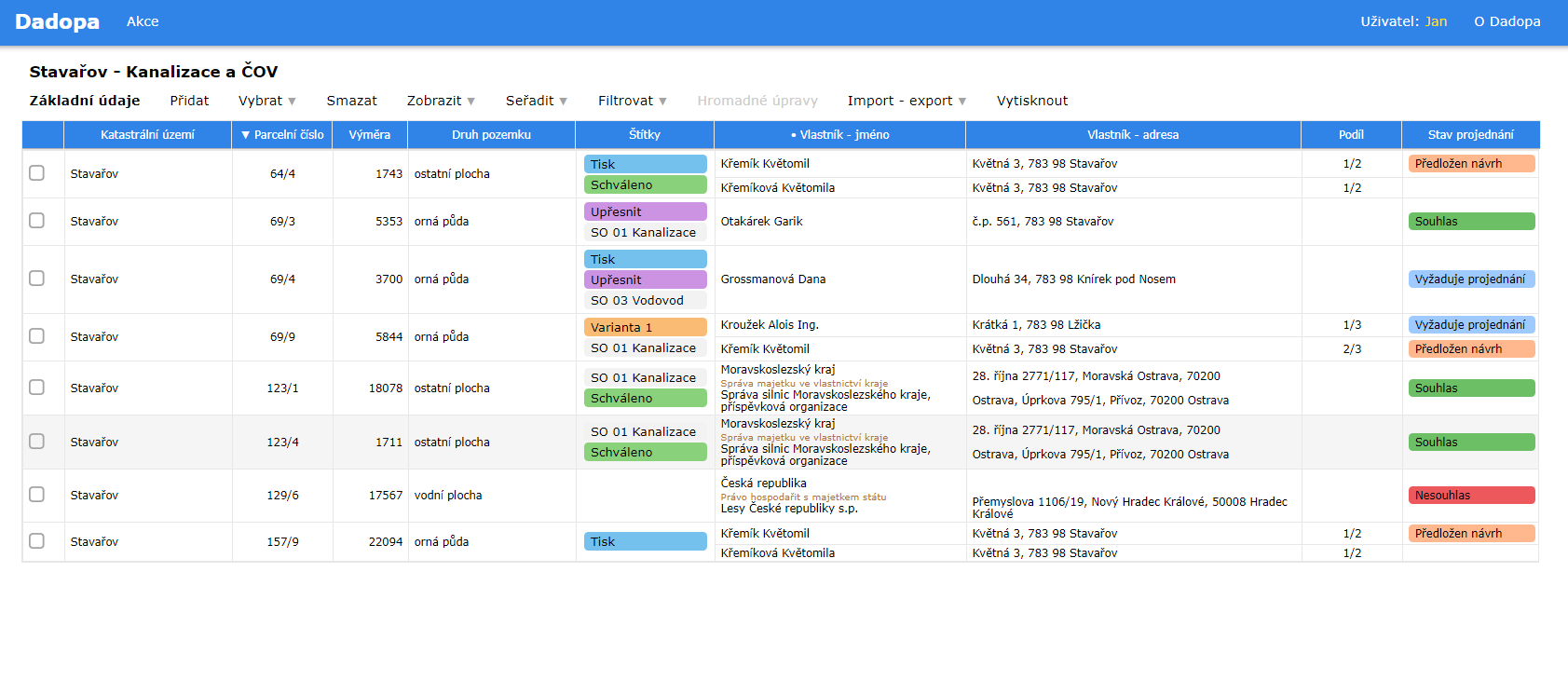This screenshot has height=681, width=1568.
Task: Click owner name Grossmanová Dana
Action: [773, 279]
